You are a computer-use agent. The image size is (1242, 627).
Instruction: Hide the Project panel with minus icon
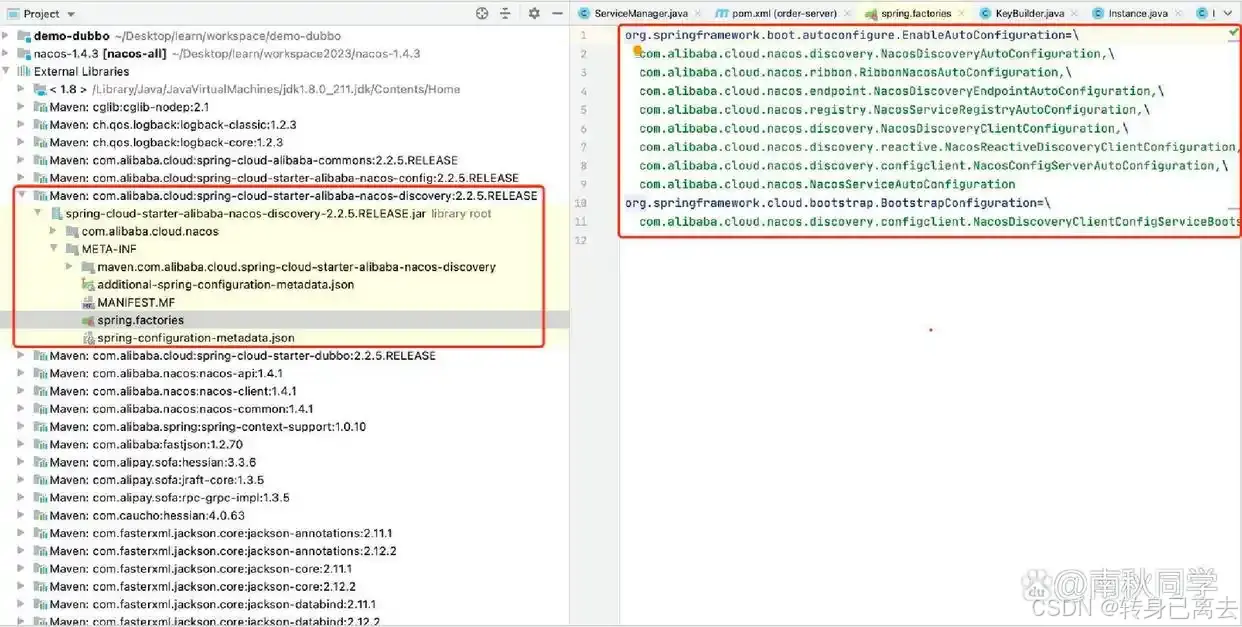coord(555,13)
